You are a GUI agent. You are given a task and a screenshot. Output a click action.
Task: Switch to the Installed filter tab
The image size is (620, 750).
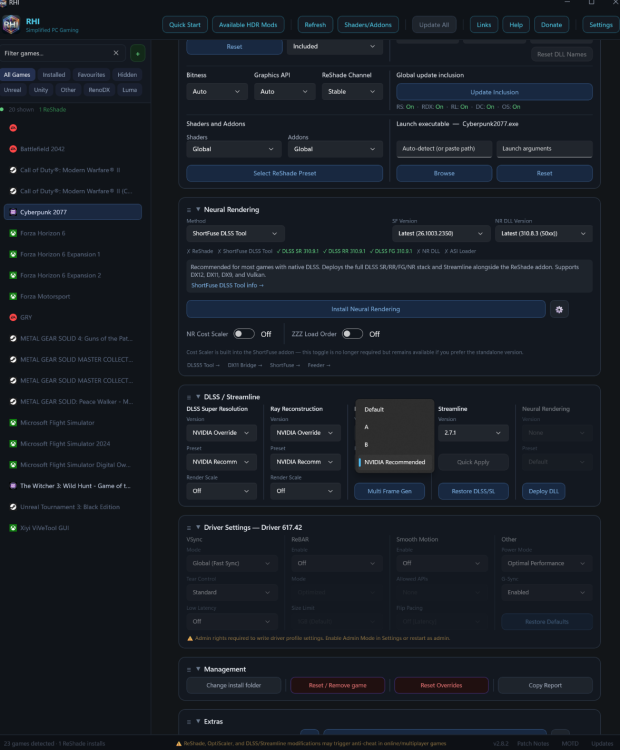[x=54, y=75]
